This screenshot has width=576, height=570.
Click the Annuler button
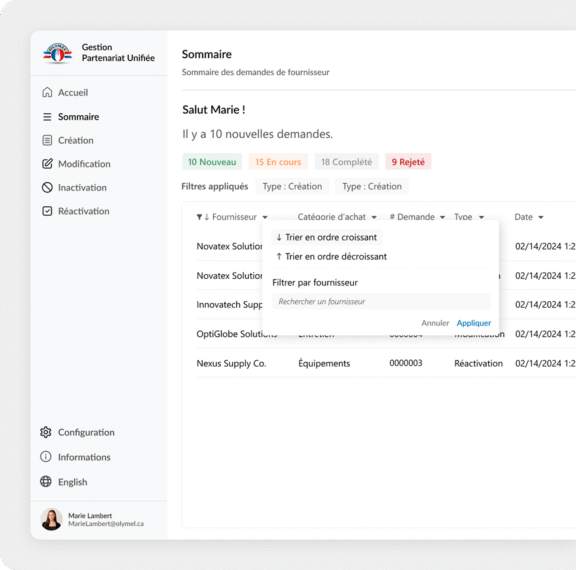coord(435,323)
